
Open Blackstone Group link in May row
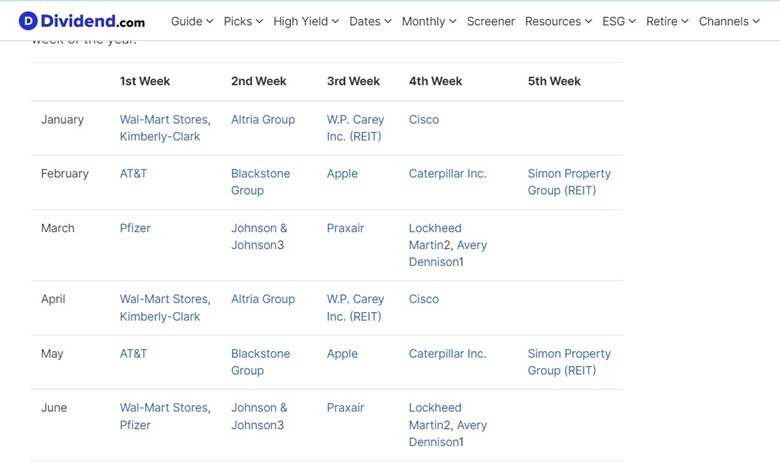point(260,362)
